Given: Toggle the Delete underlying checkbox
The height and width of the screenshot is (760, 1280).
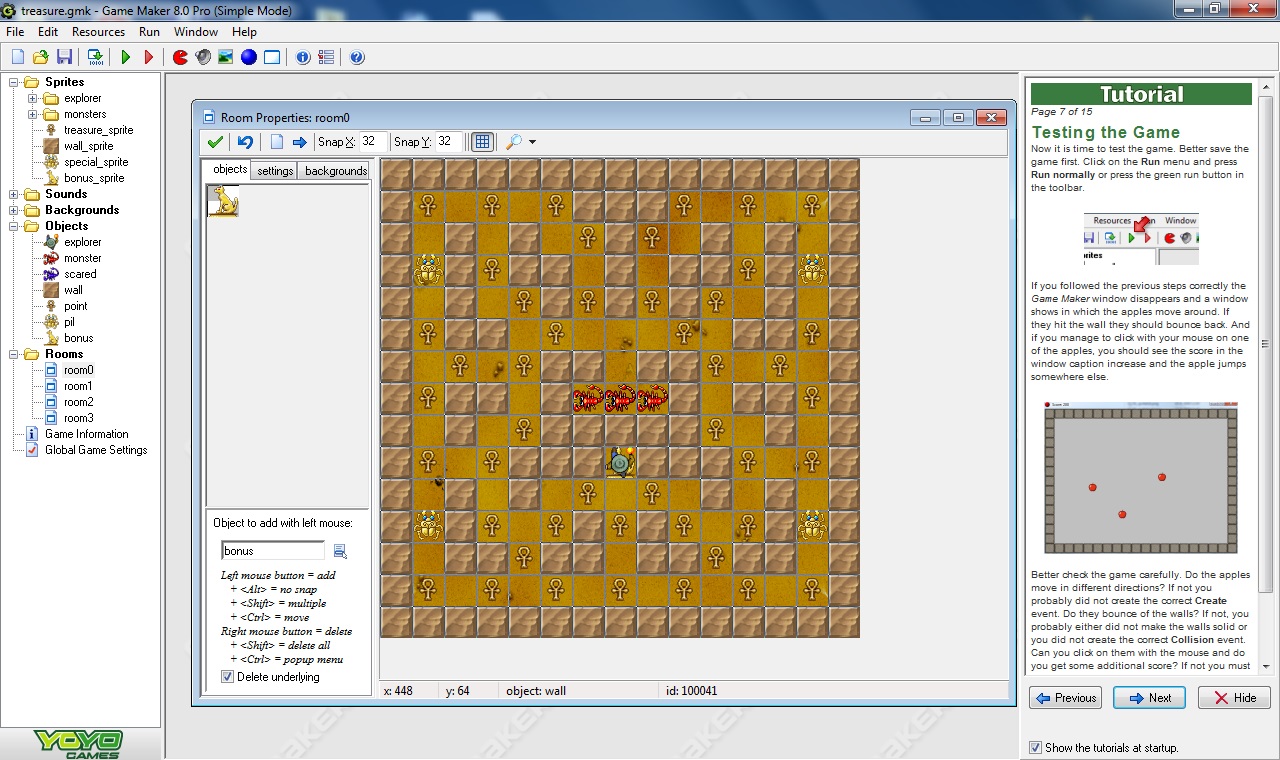Looking at the screenshot, I should [228, 677].
